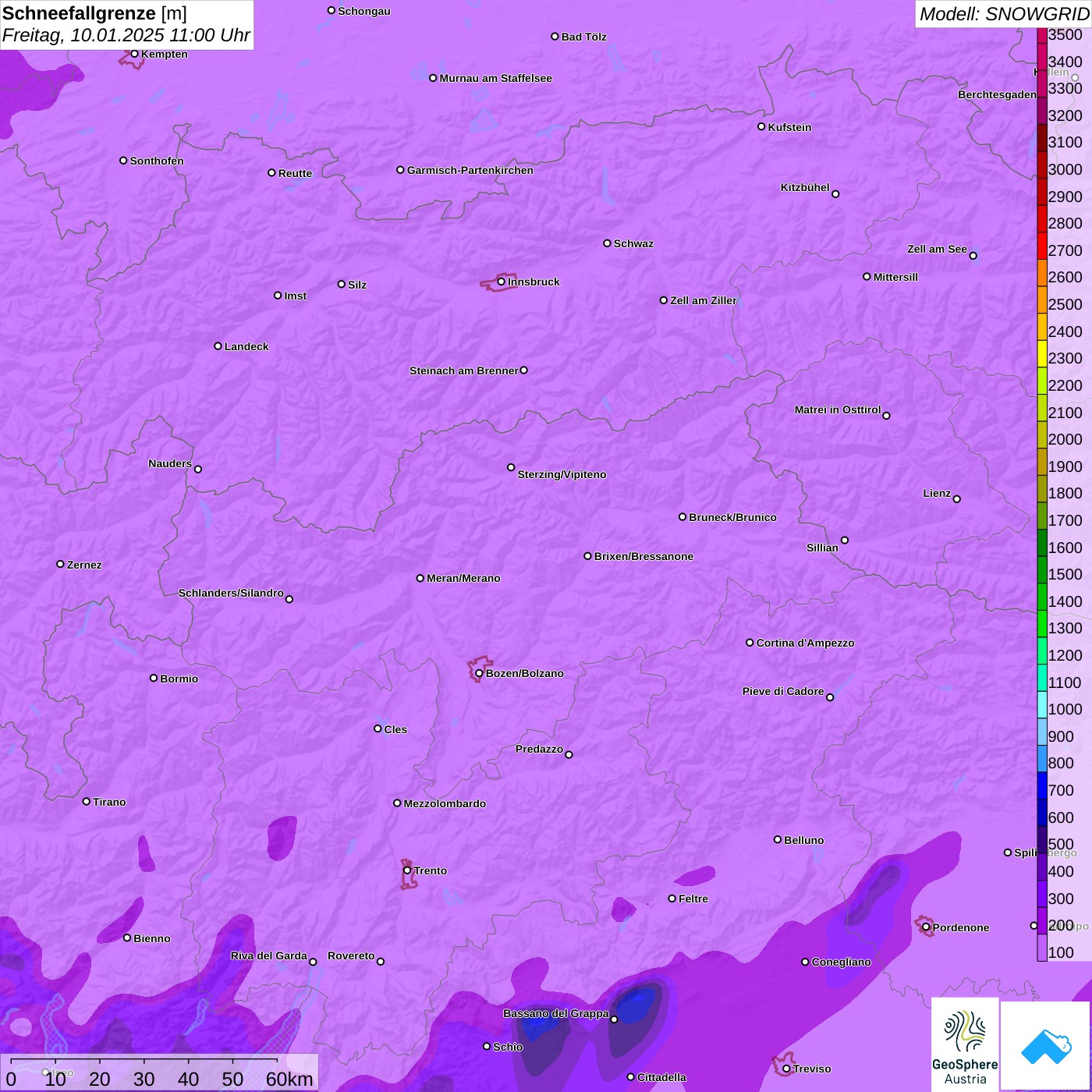Viewport: 1092px width, 1092px height.
Task: Click the Pordenone city marker dot
Action: [926, 927]
